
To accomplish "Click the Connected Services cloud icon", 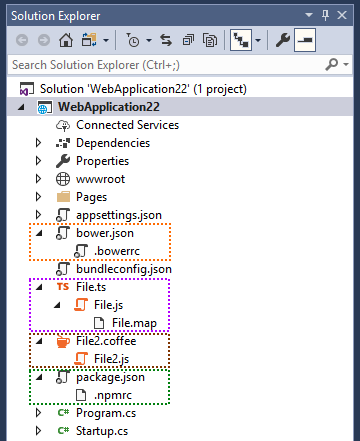I will click(63, 125).
